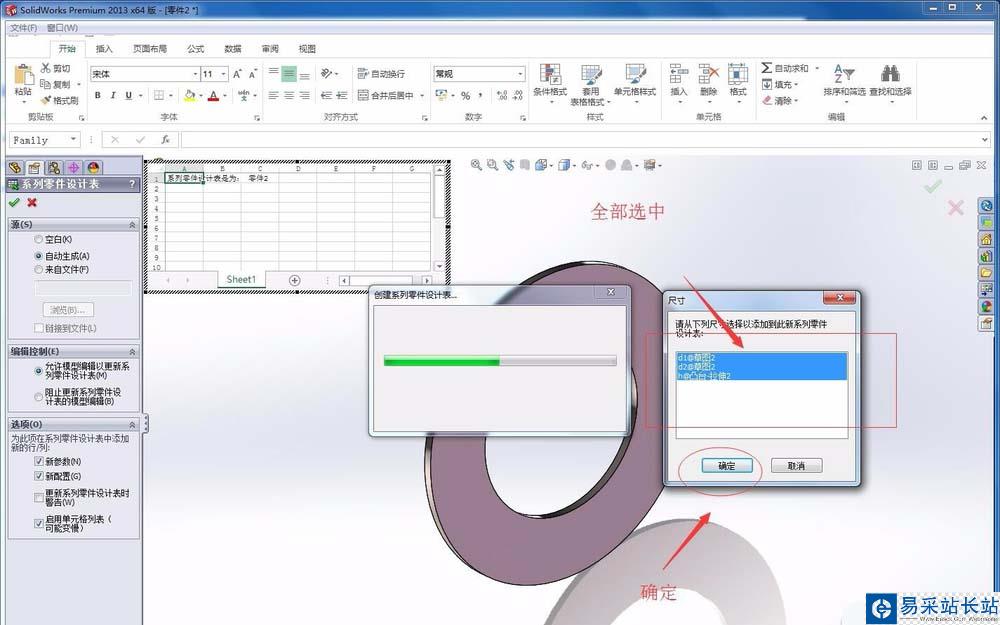Click the Browse (浏览) button

(x=68, y=310)
